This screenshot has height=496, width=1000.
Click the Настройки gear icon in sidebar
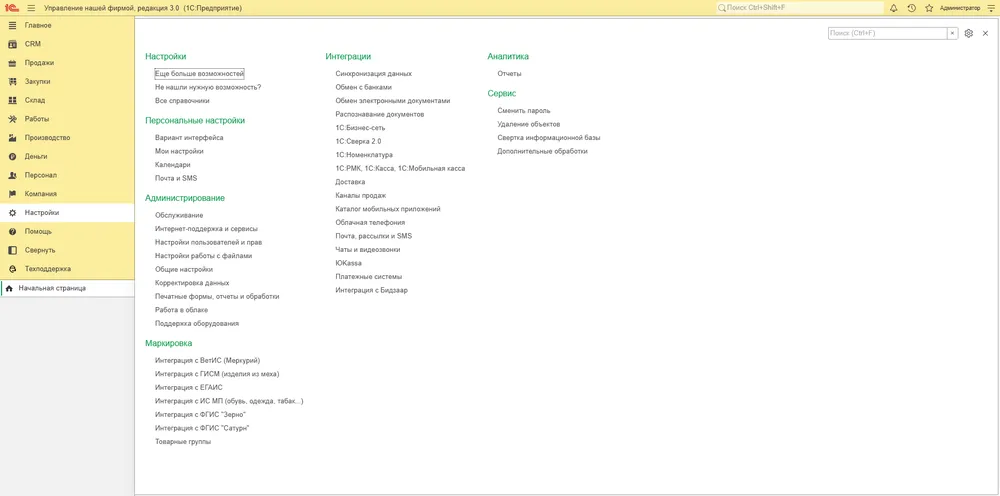(12, 213)
